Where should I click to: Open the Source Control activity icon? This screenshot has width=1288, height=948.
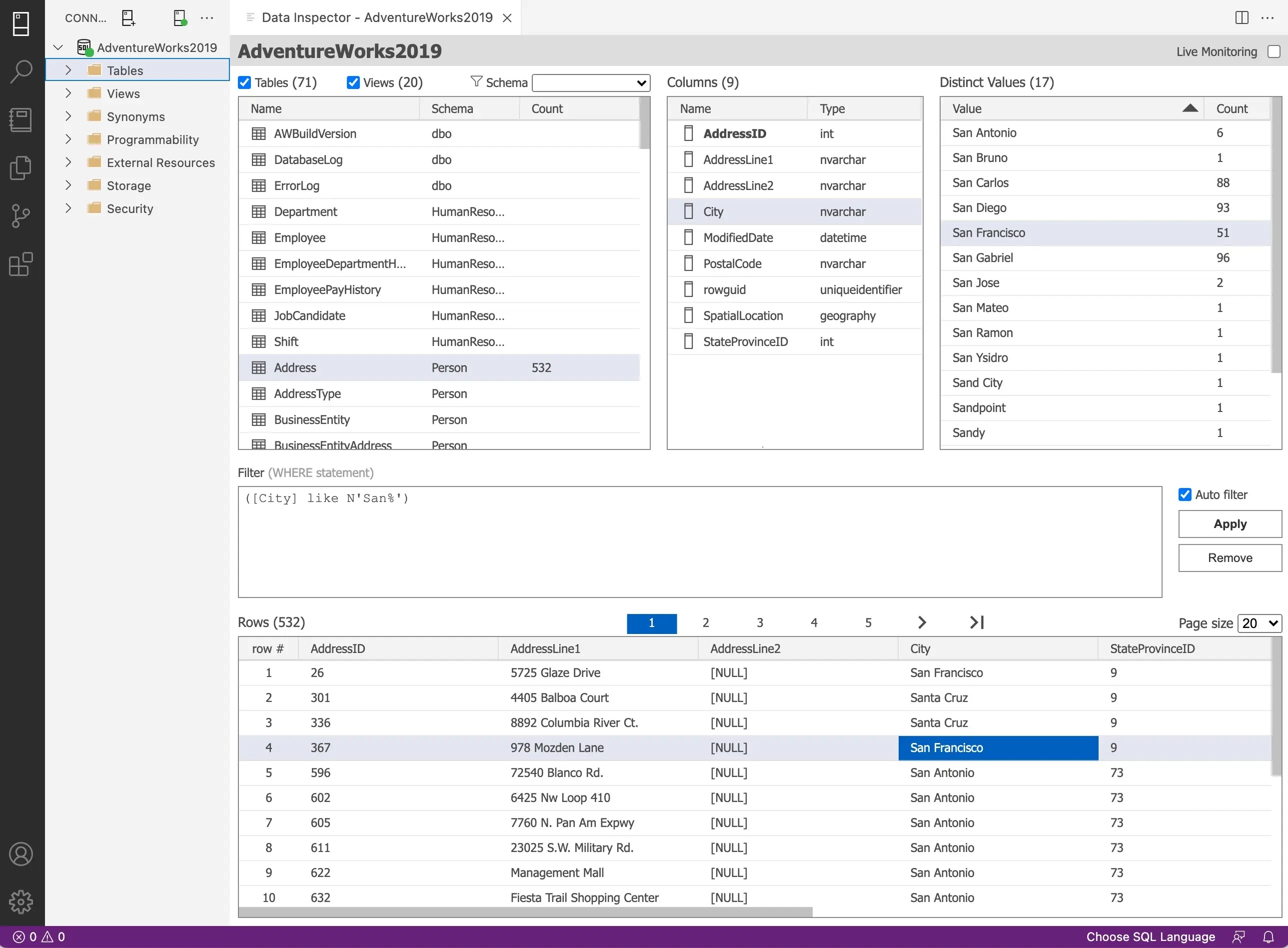click(x=21, y=216)
